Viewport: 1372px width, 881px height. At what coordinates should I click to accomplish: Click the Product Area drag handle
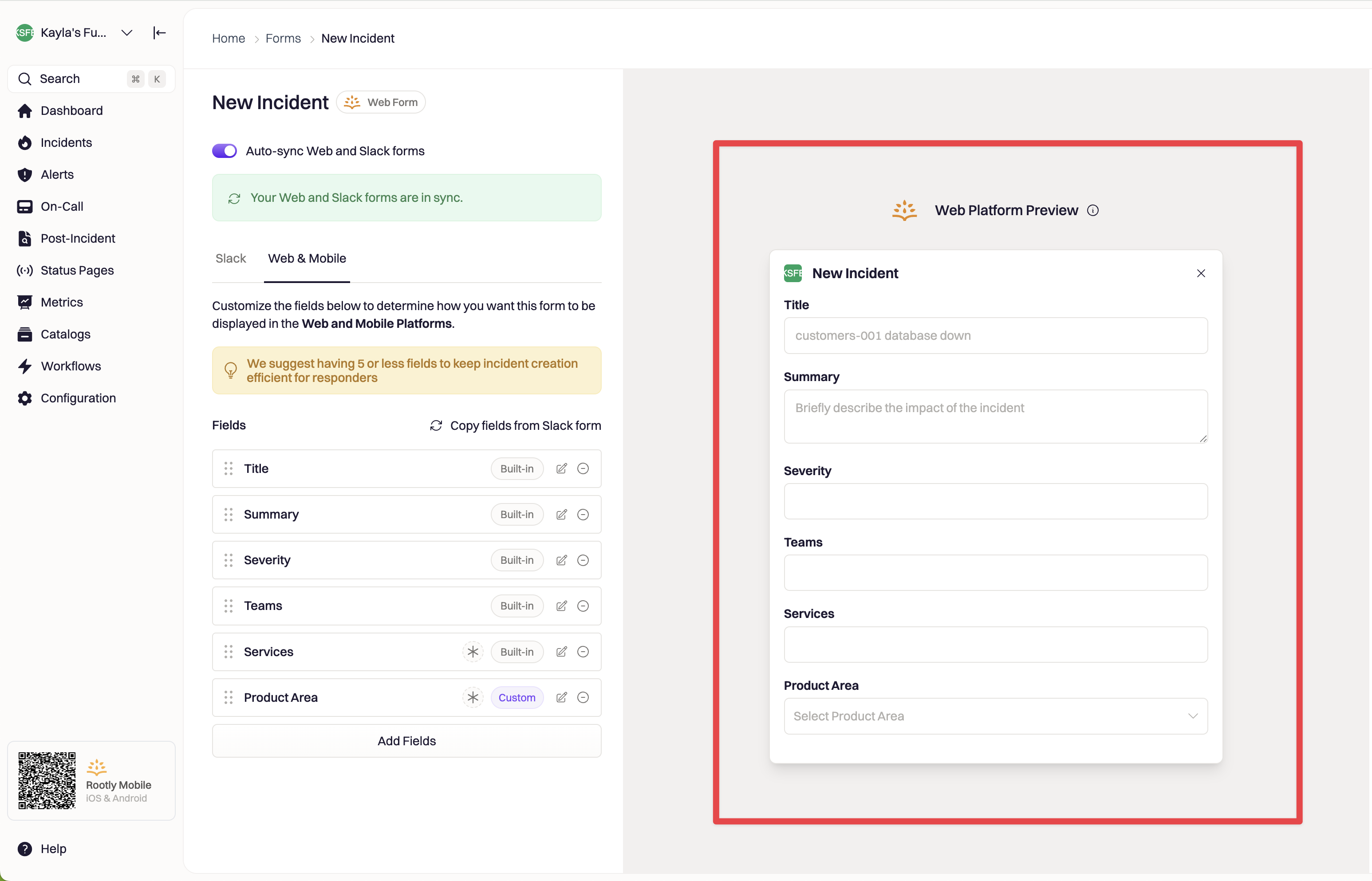pos(228,698)
